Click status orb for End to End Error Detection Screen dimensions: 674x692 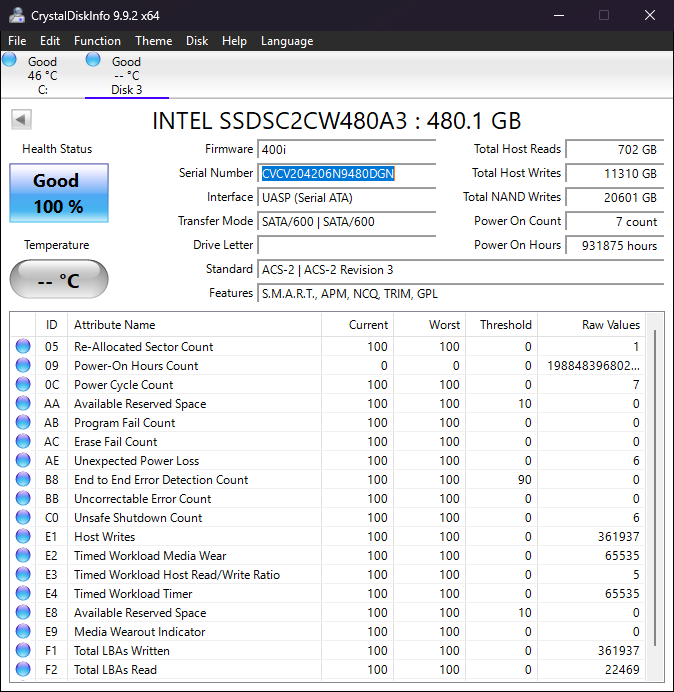pyautogui.click(x=23, y=479)
